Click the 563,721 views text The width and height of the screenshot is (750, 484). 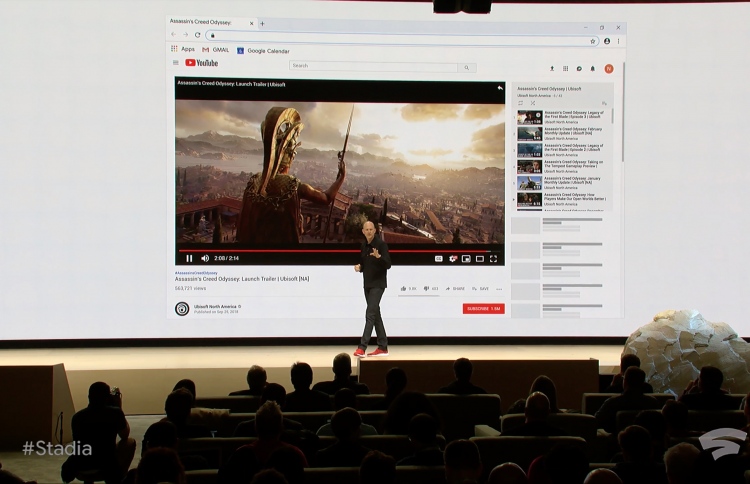[190, 288]
